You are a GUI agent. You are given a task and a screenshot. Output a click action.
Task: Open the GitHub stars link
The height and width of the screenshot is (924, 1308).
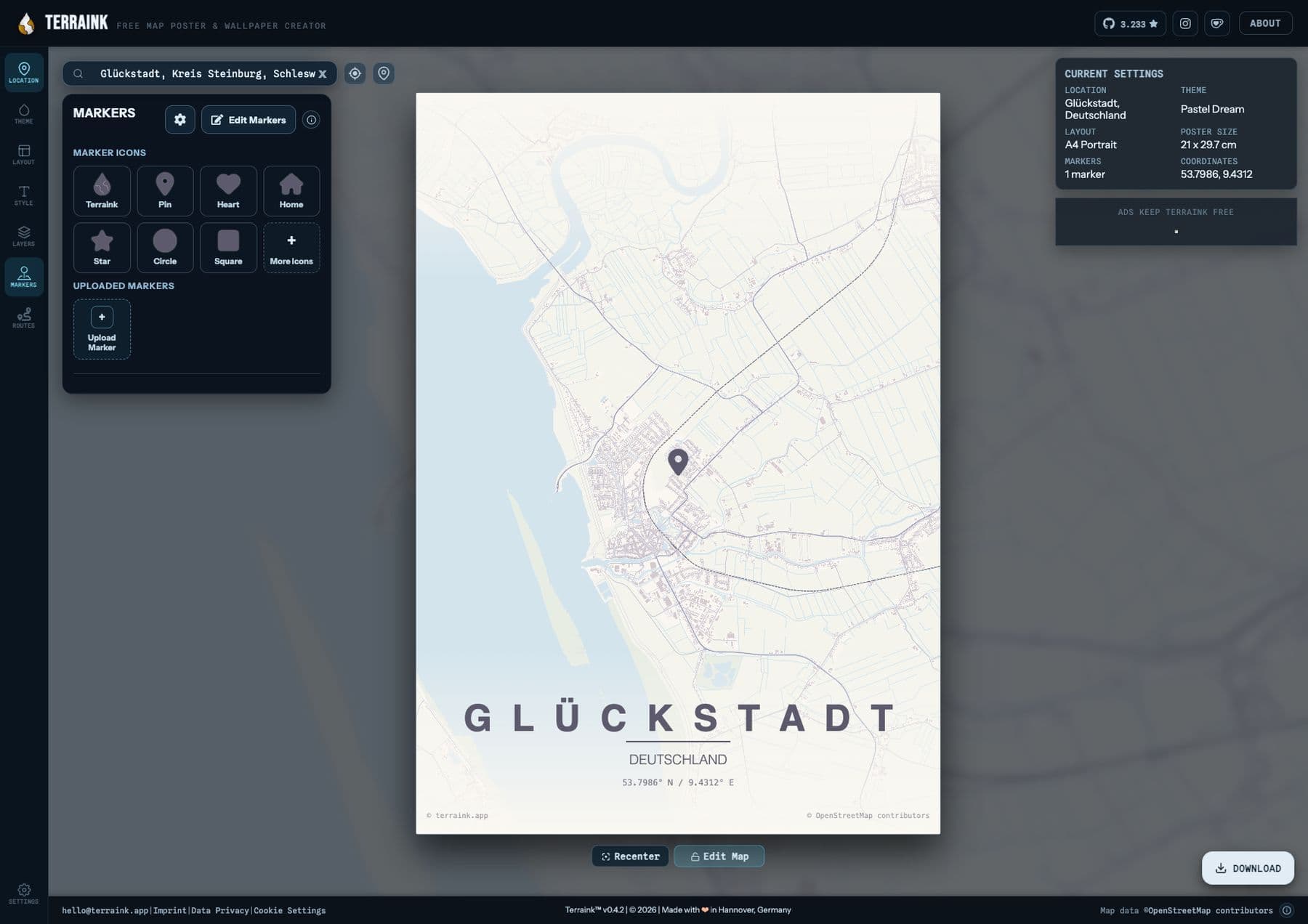(1130, 23)
